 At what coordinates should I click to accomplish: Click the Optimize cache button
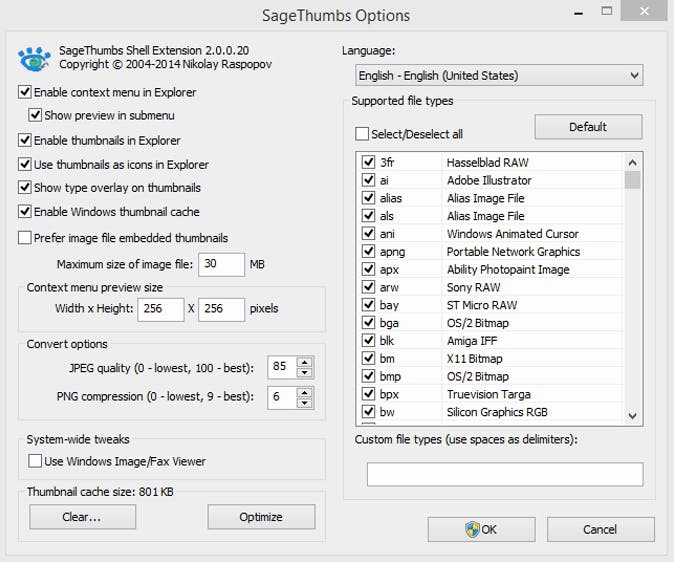tap(261, 517)
